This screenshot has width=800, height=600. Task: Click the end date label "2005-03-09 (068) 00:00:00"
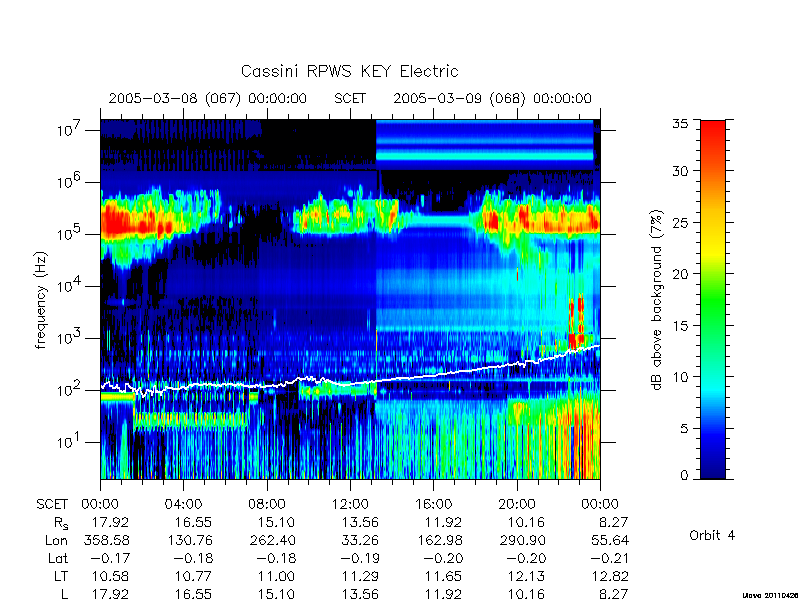click(x=492, y=98)
